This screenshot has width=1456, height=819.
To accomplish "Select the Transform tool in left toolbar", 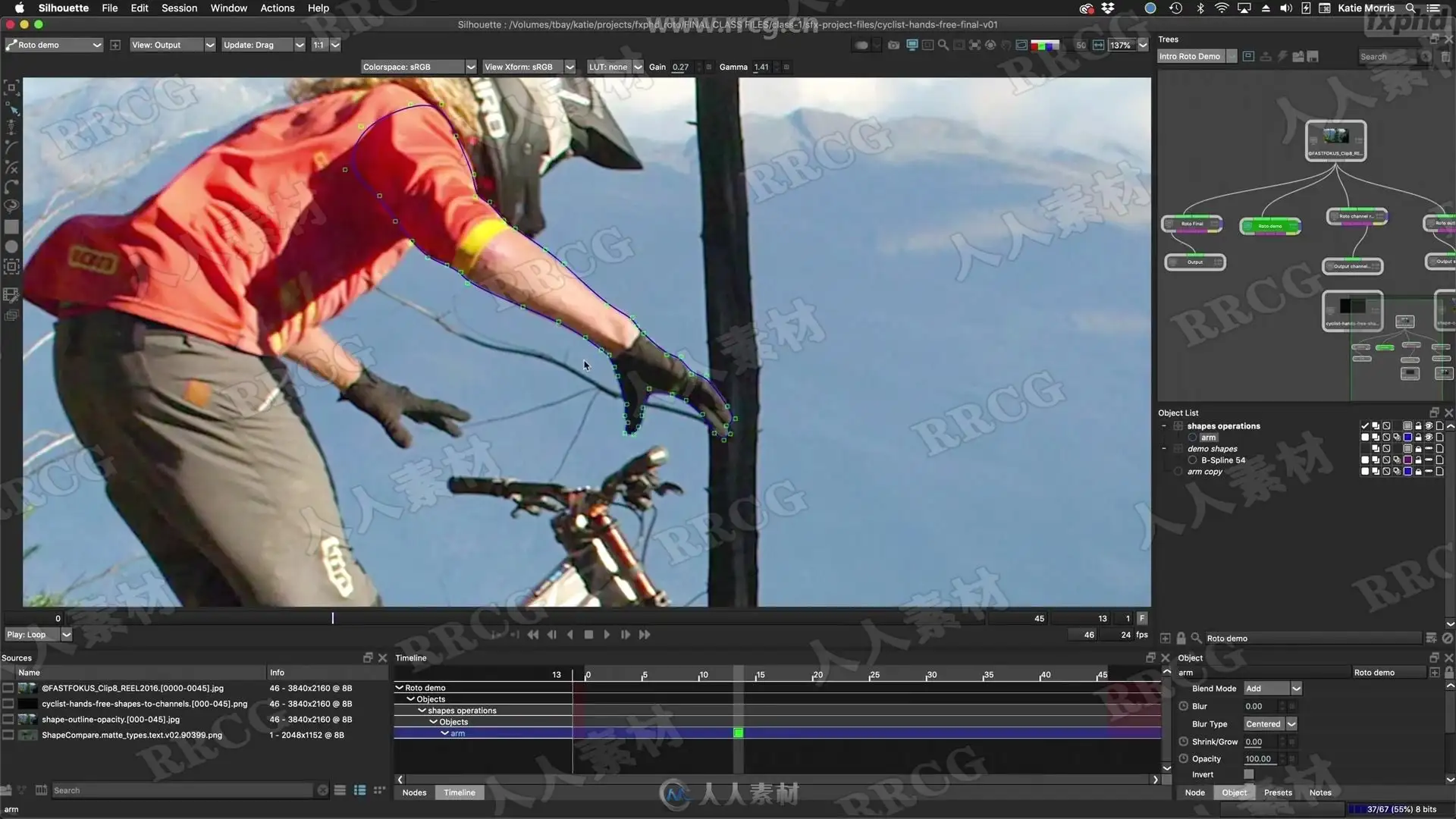I will (x=11, y=88).
